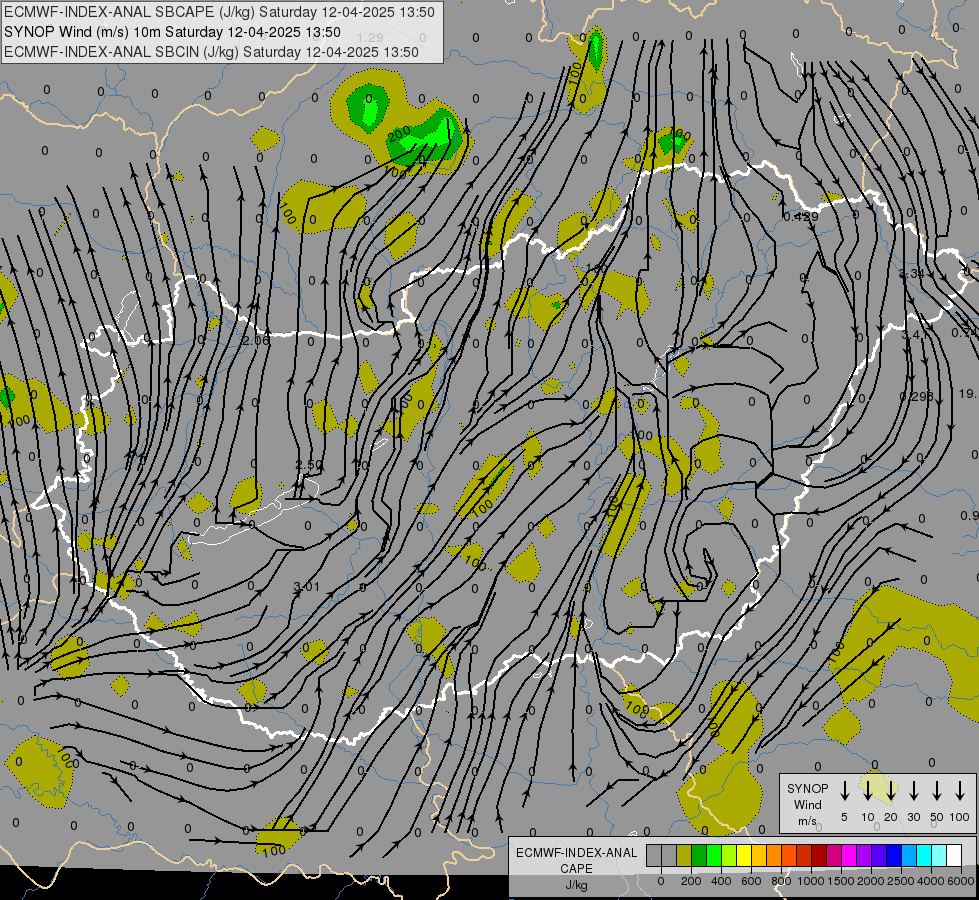
Task: Pick the sky blue swatch right of 2500 tick
Action: [908, 855]
